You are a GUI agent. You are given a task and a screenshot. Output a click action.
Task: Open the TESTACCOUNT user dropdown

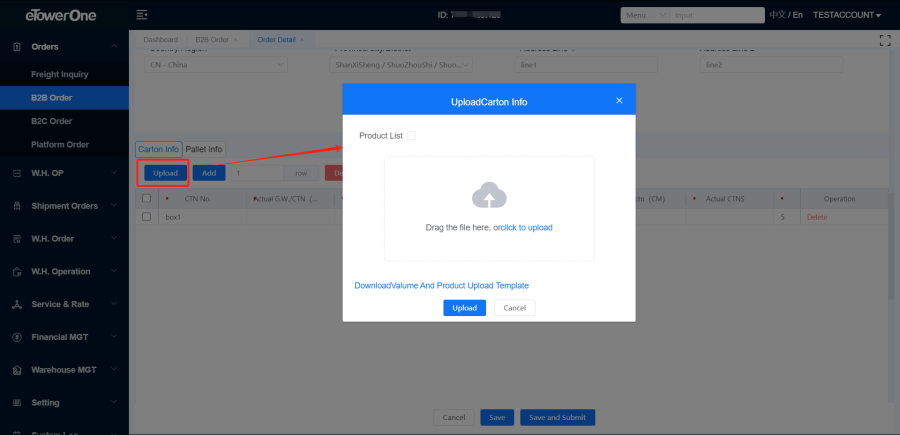(847, 15)
